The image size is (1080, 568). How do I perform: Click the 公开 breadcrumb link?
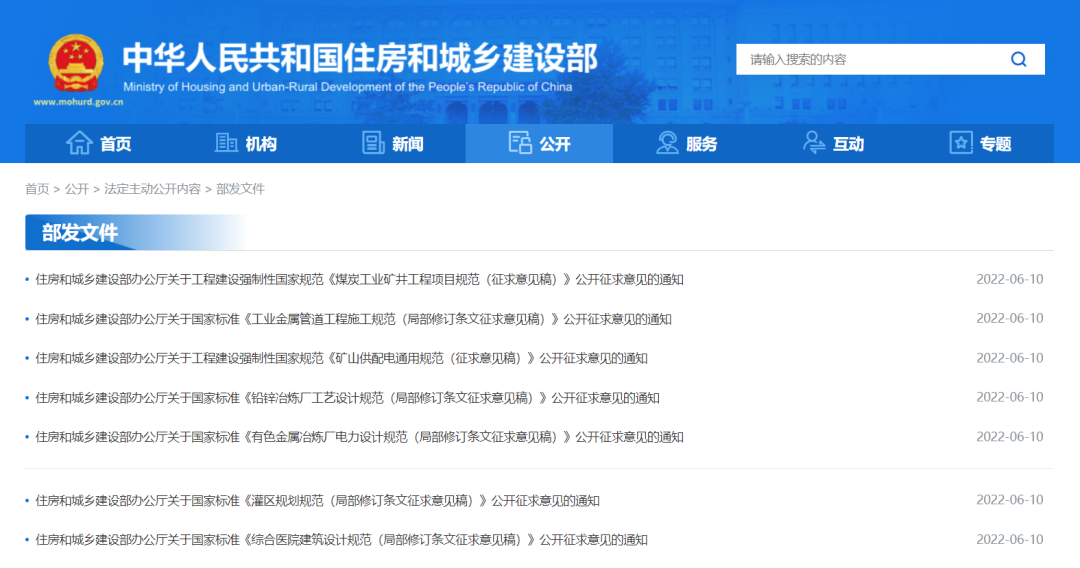[76, 189]
